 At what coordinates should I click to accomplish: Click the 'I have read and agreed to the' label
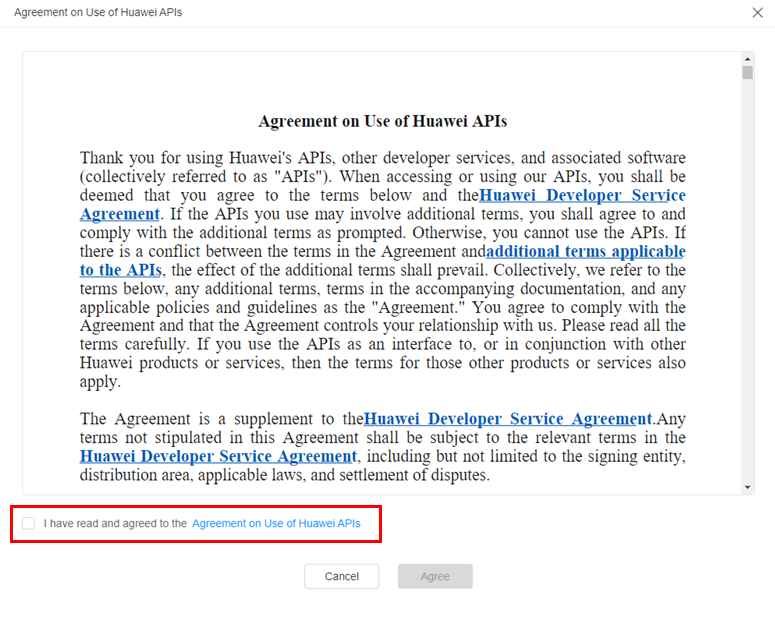tap(115, 523)
